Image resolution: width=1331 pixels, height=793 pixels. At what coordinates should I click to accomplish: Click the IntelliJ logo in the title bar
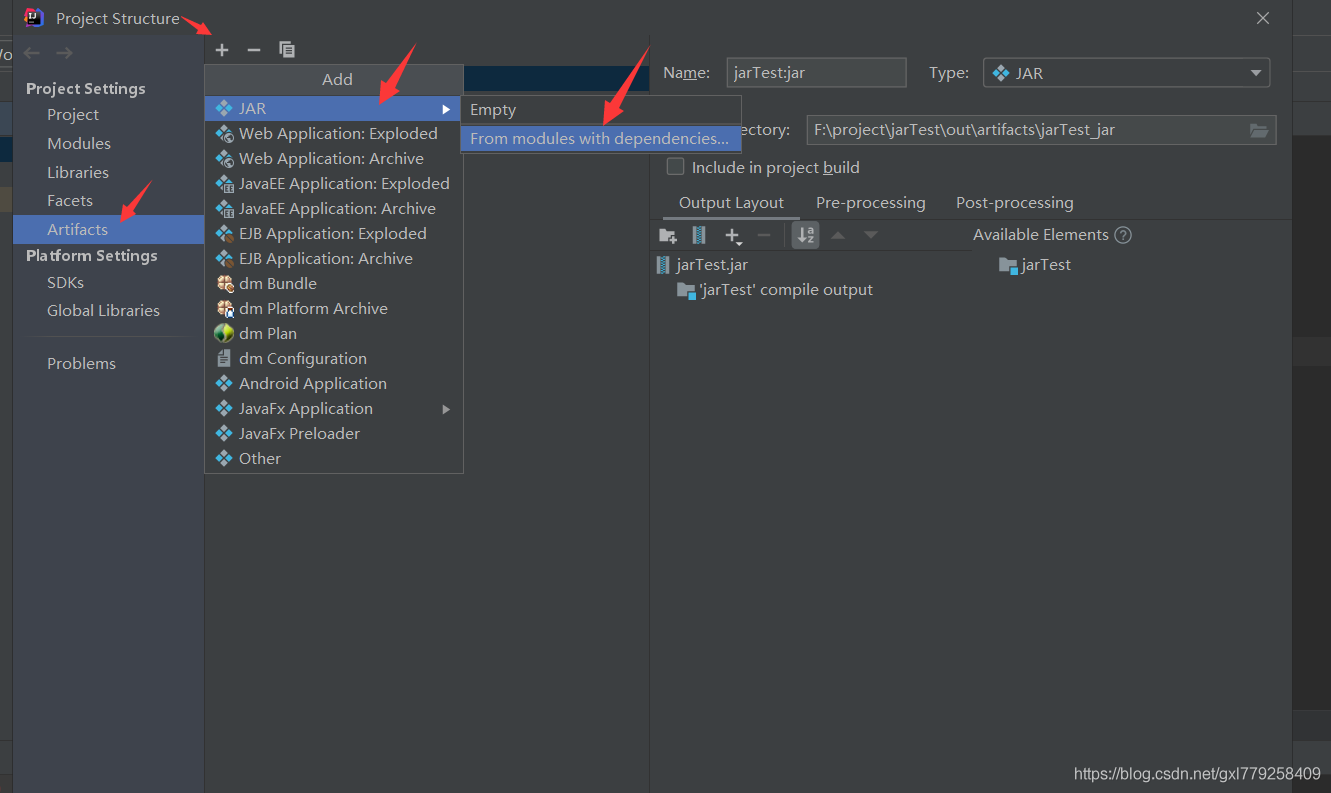pos(34,17)
